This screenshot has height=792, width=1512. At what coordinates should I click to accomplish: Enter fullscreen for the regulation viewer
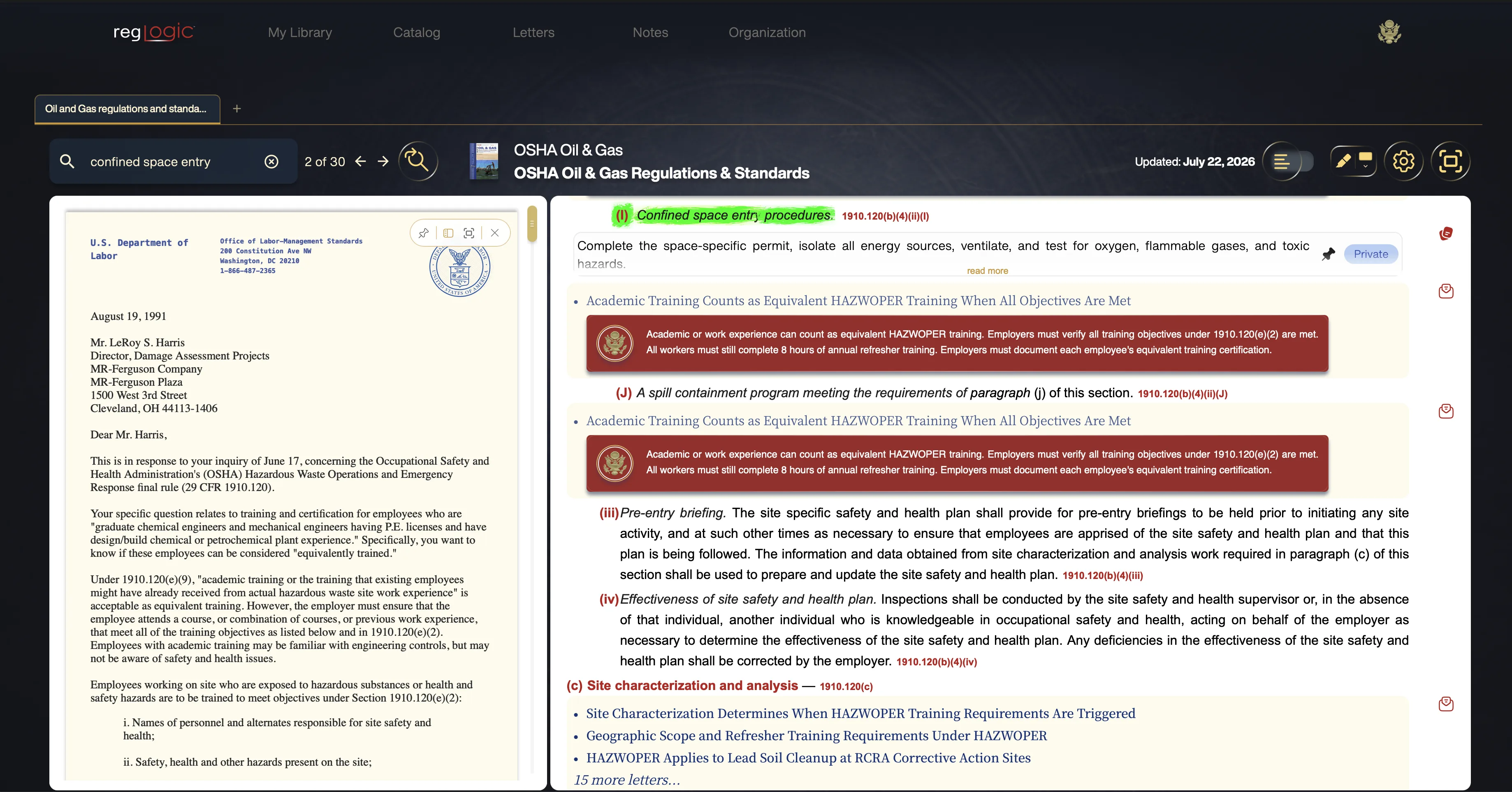click(x=1450, y=161)
